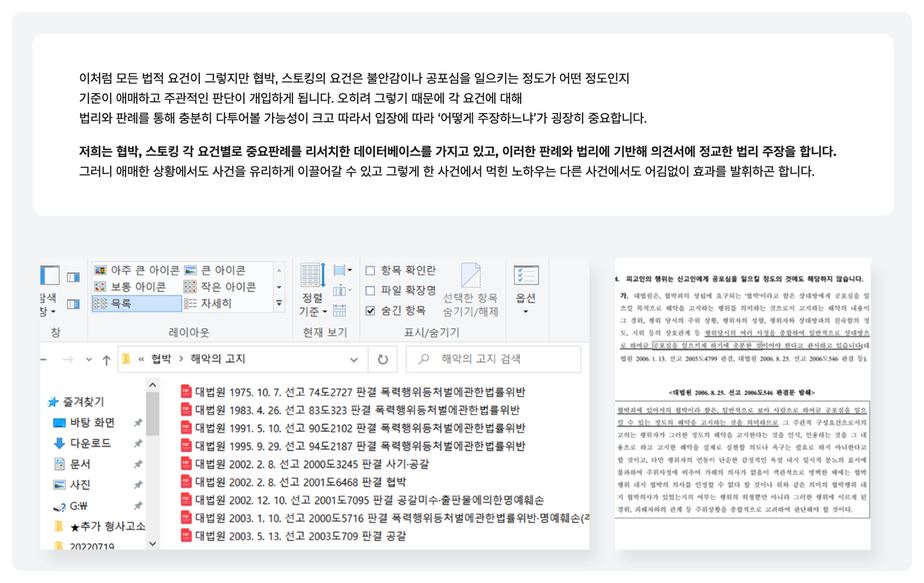This screenshot has height=583, width=924.
Task: Select the 작은 아이콘 layout option
Action: tap(220, 286)
